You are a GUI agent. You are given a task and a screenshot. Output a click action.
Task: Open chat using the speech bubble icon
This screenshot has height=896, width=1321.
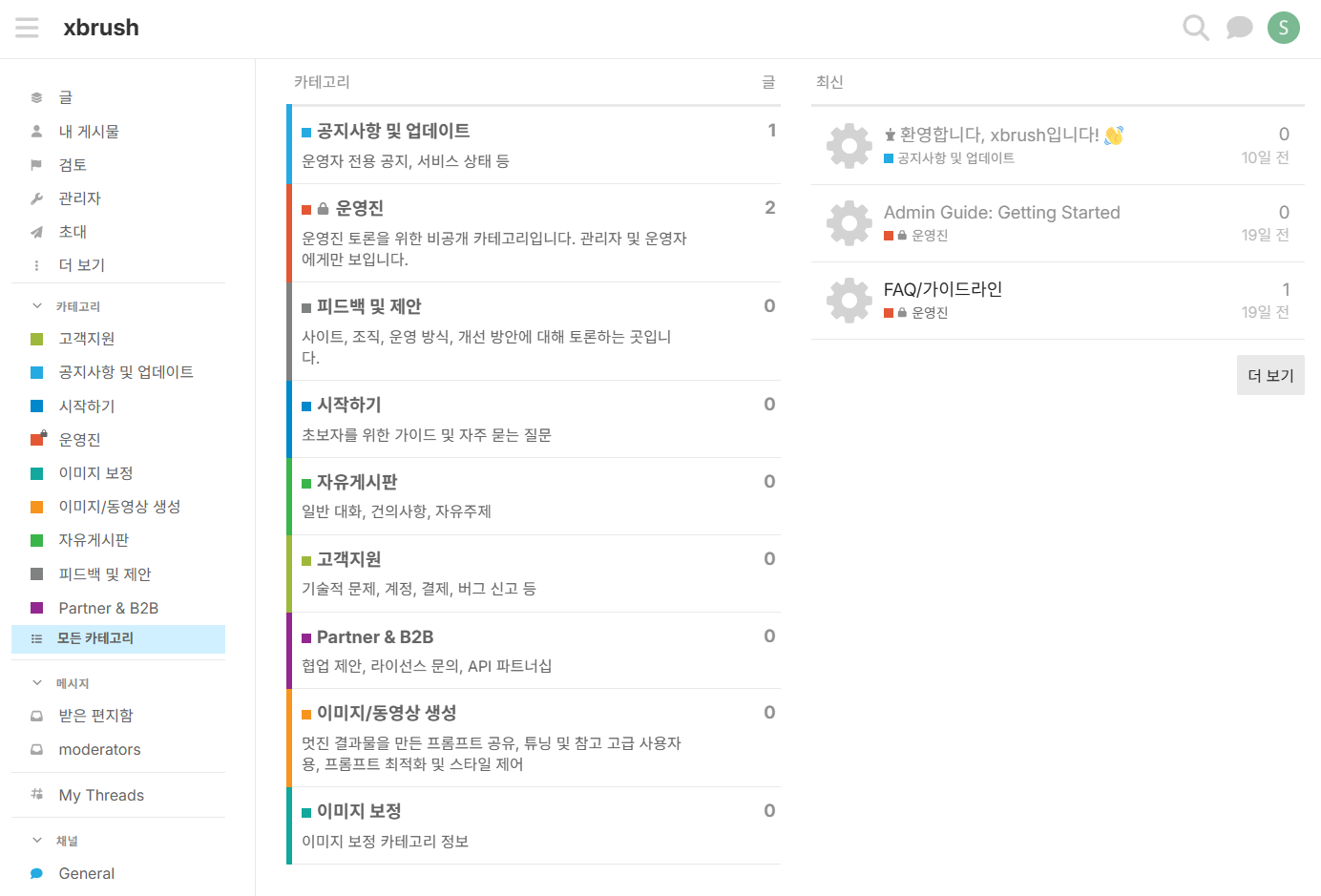click(1239, 28)
